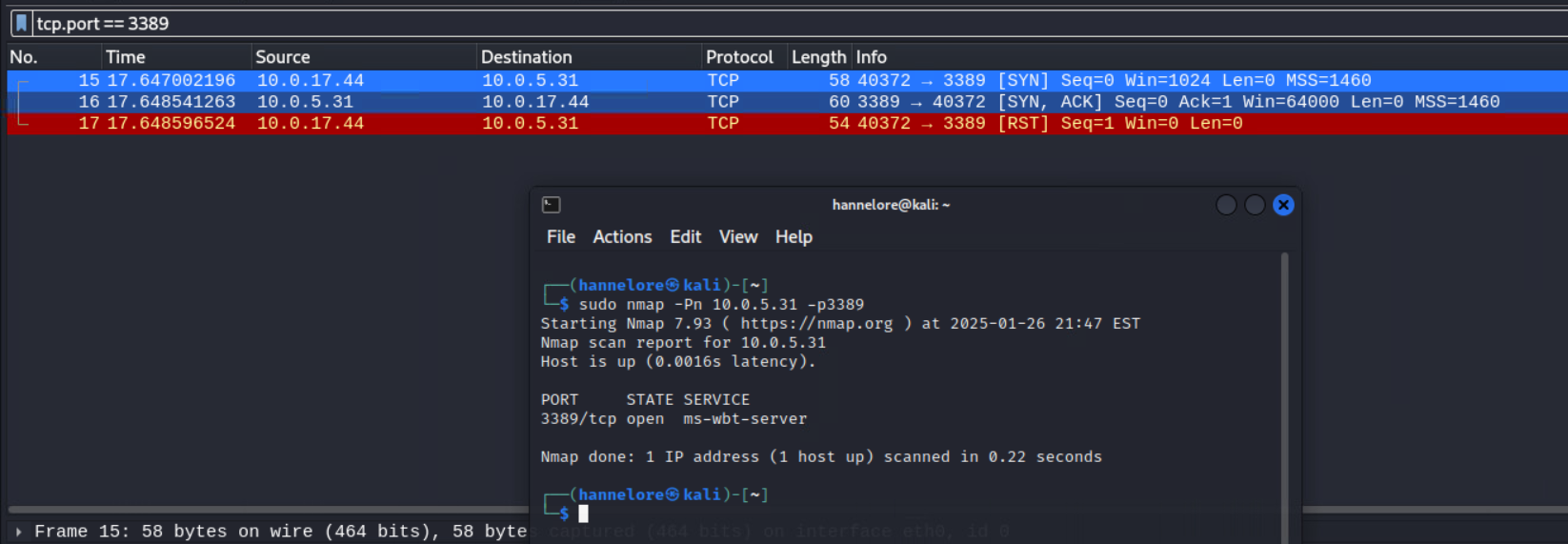Sort packets by the Protocol column
This screenshot has height=544, width=1568.
(739, 57)
